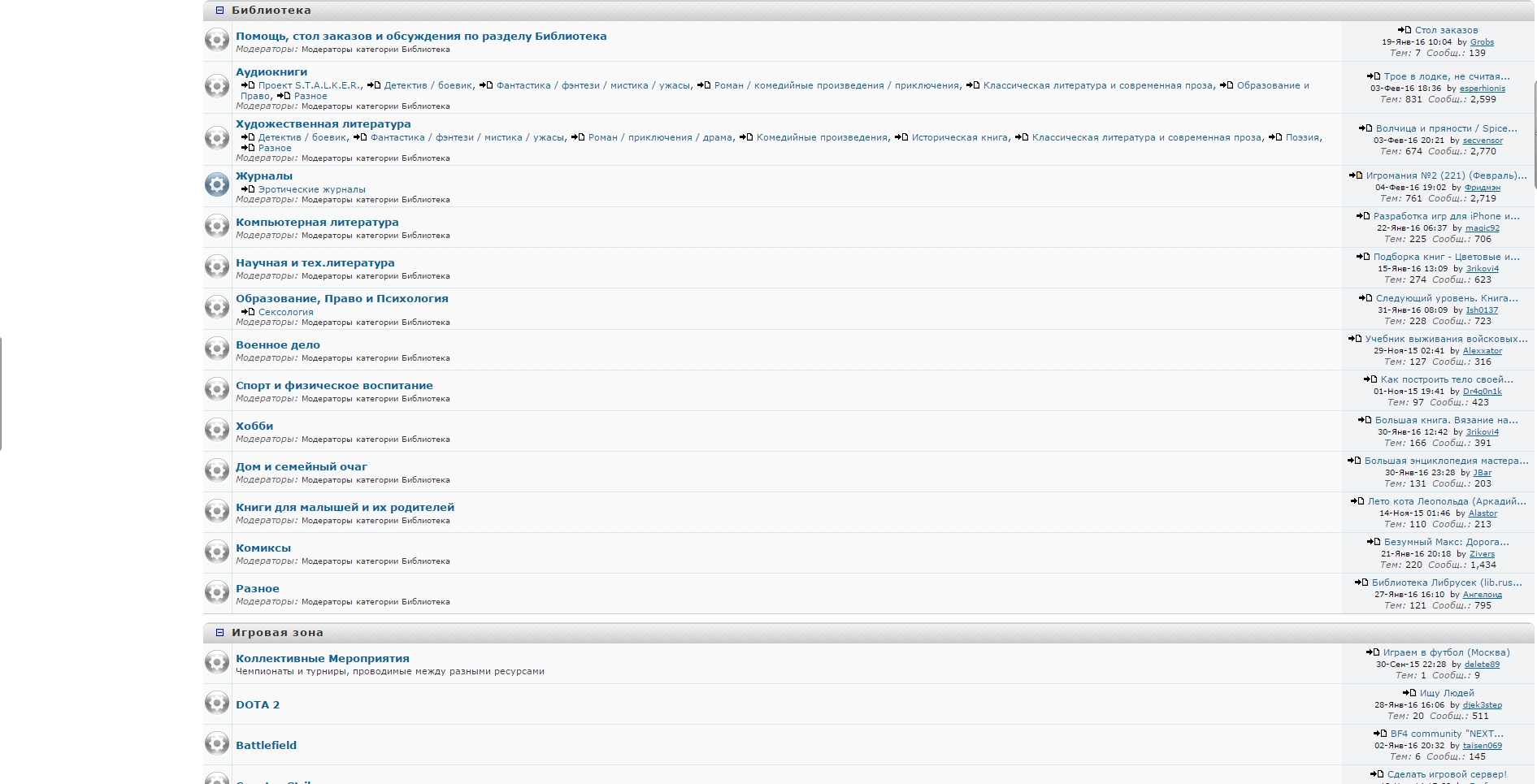Click the new-posts icon beside Журналы
1537x784 pixels.
tap(216, 184)
